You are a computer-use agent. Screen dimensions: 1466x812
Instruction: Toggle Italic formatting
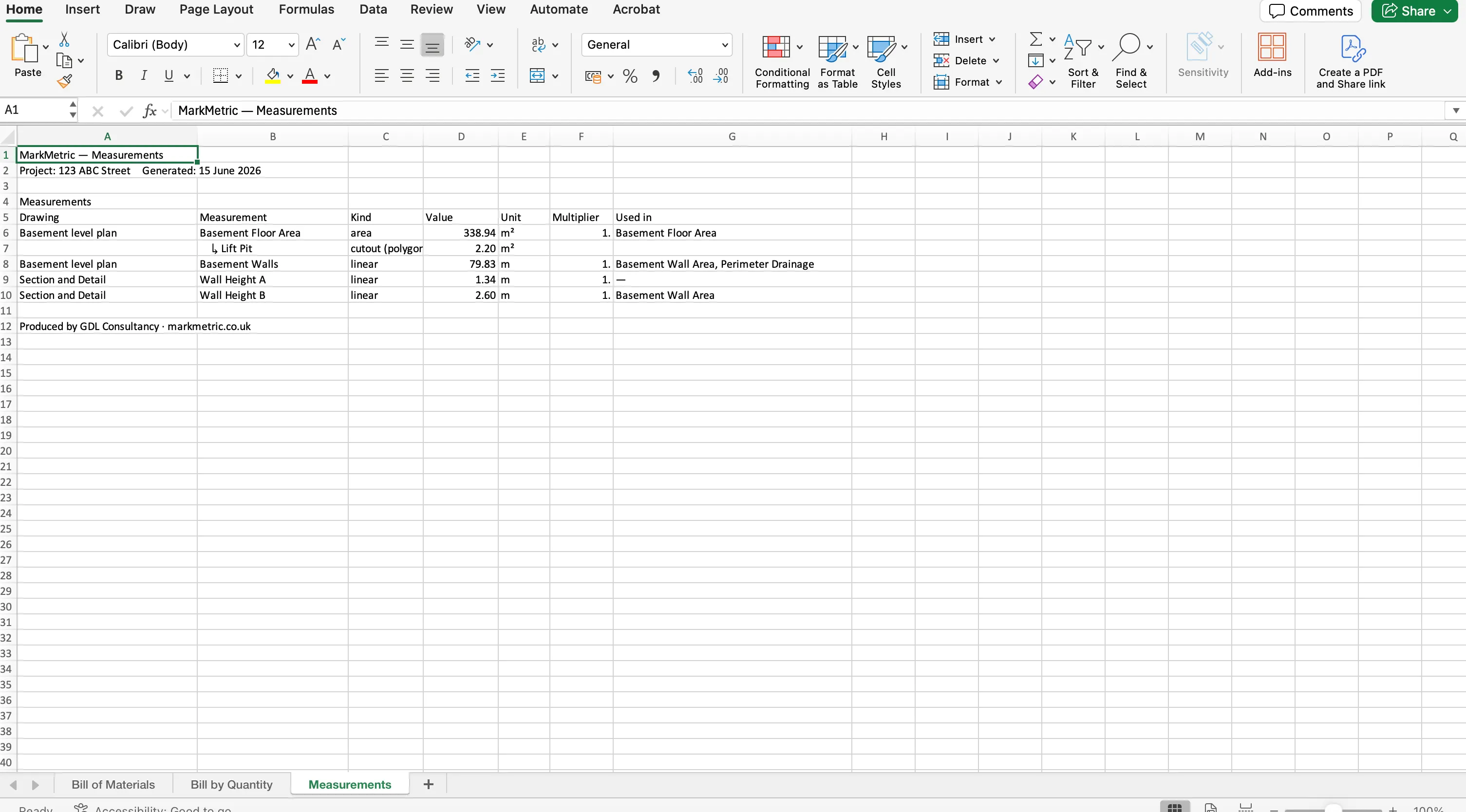(144, 75)
